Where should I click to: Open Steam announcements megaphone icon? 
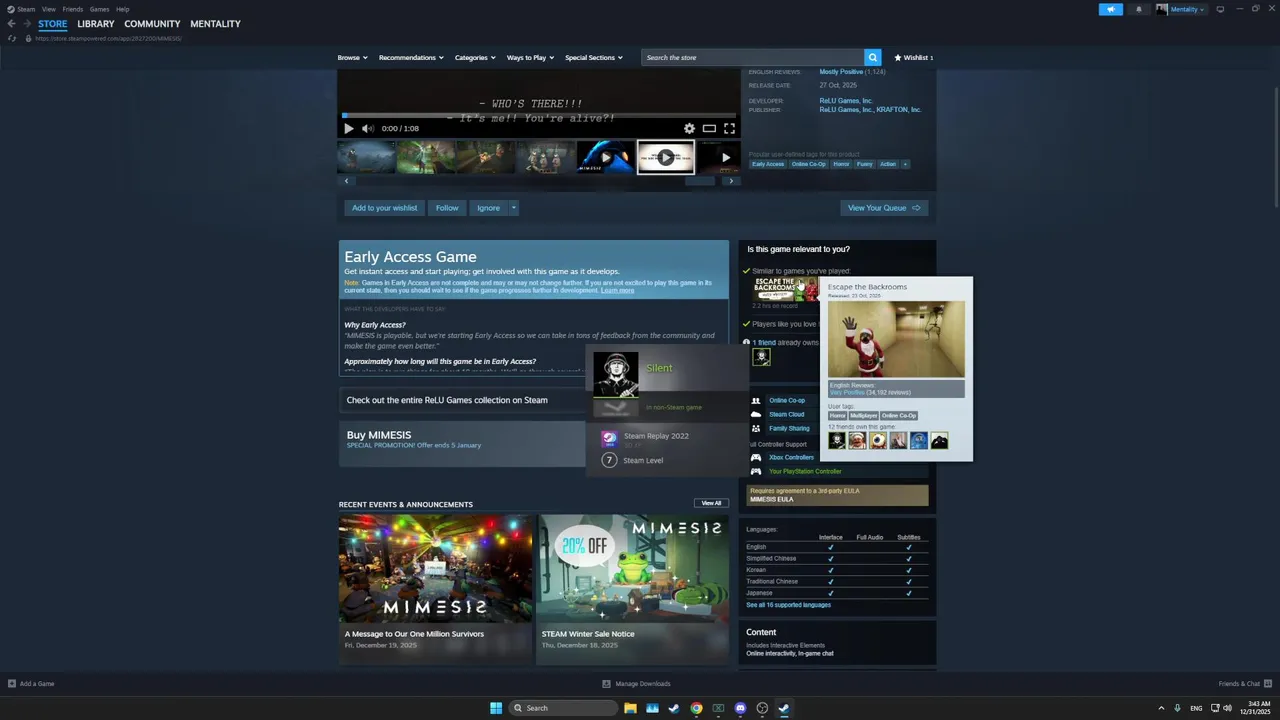click(1111, 9)
